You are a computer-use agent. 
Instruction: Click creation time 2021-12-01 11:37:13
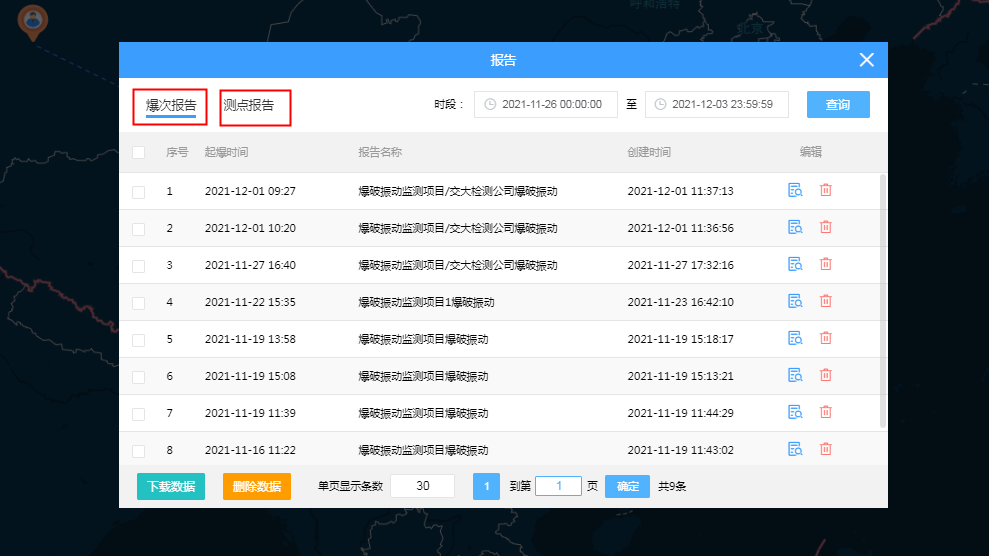point(681,191)
